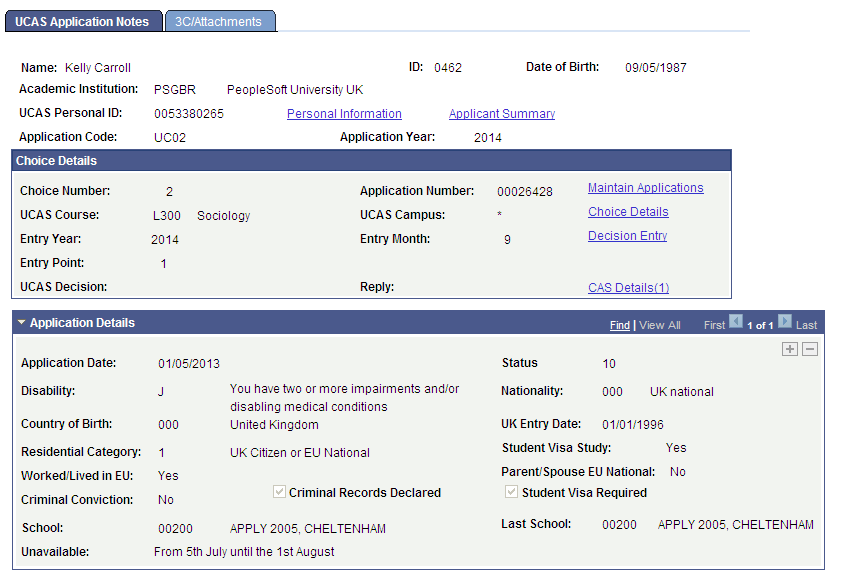Select the application number 00026428
This screenshot has height=574, width=850.
525,192
